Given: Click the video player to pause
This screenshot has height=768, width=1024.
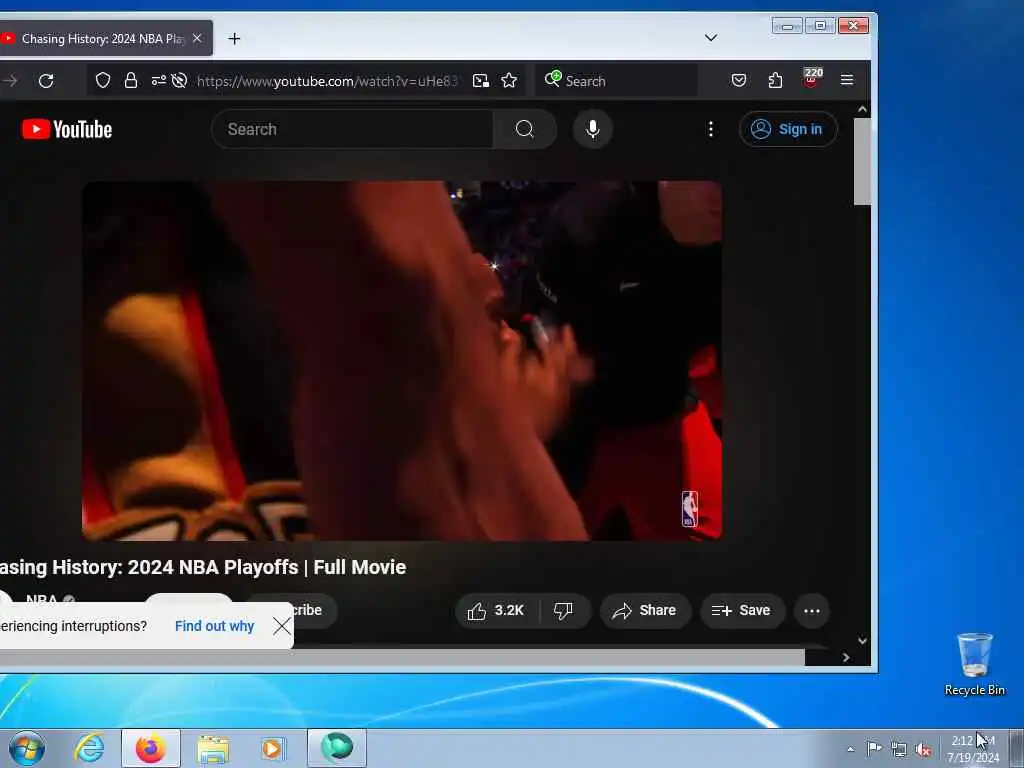Looking at the screenshot, I should click(x=402, y=360).
